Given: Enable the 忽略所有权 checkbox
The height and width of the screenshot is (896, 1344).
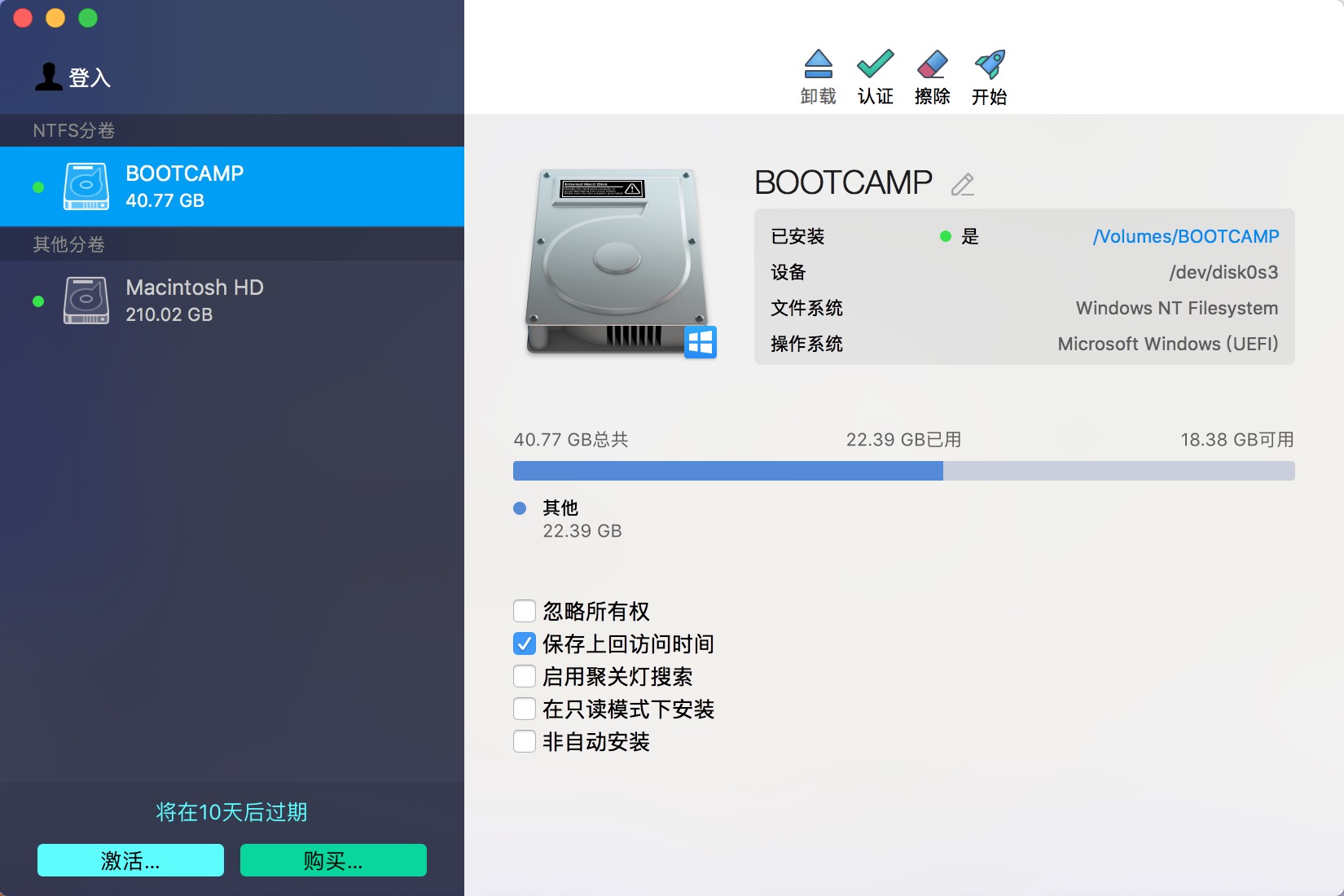Looking at the screenshot, I should (x=525, y=611).
